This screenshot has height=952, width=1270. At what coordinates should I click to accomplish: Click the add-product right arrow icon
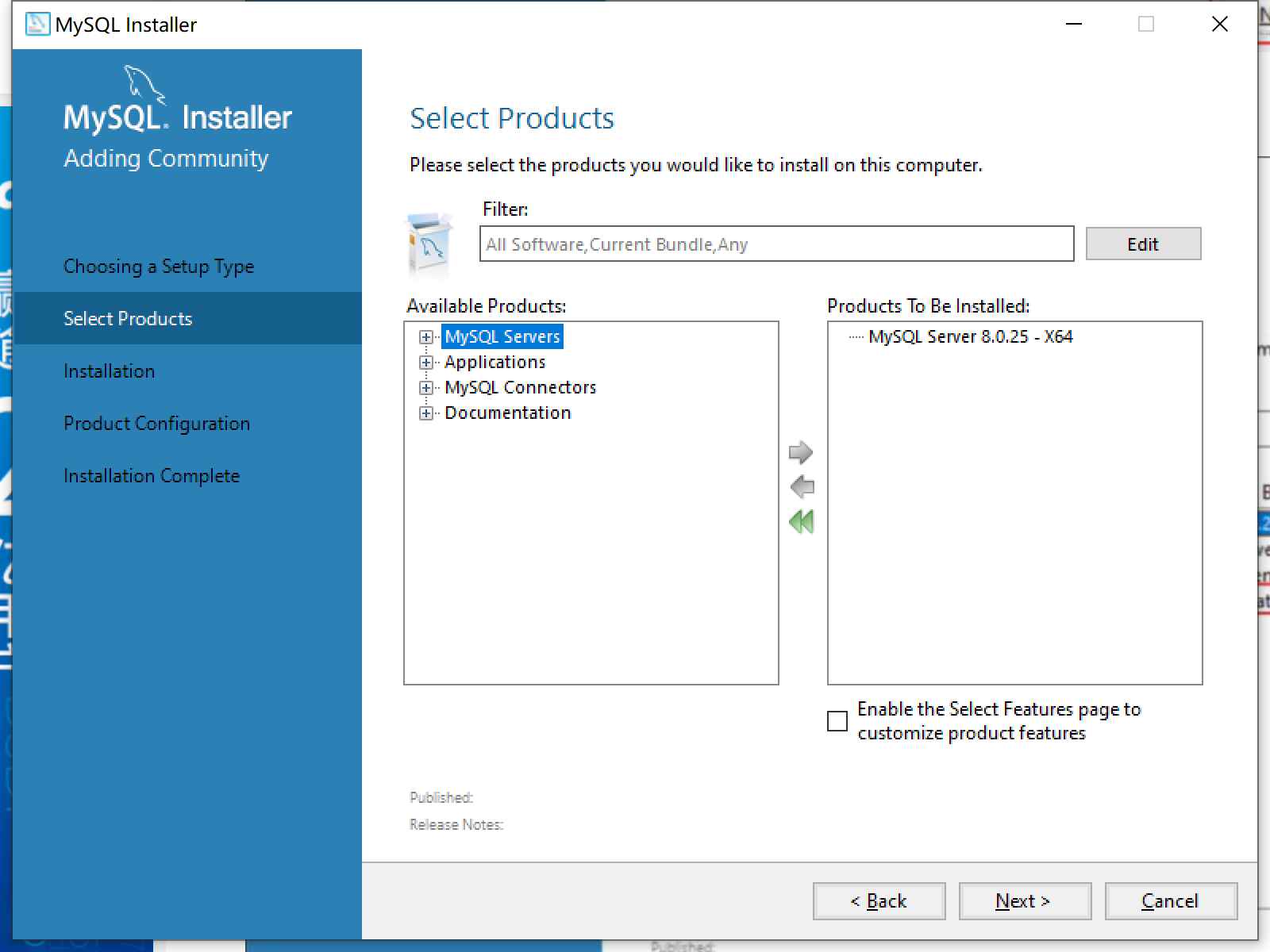point(801,452)
